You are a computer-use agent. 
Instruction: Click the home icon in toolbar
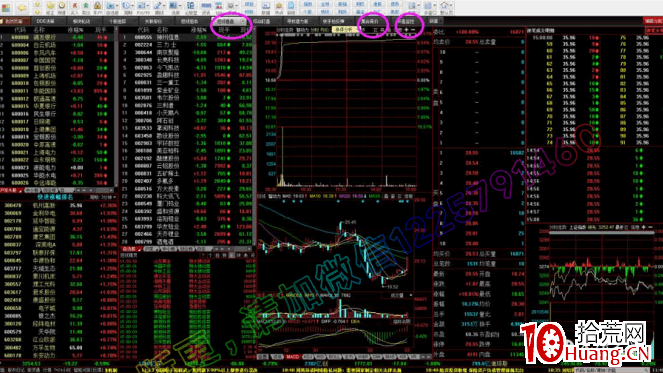coord(444,5)
